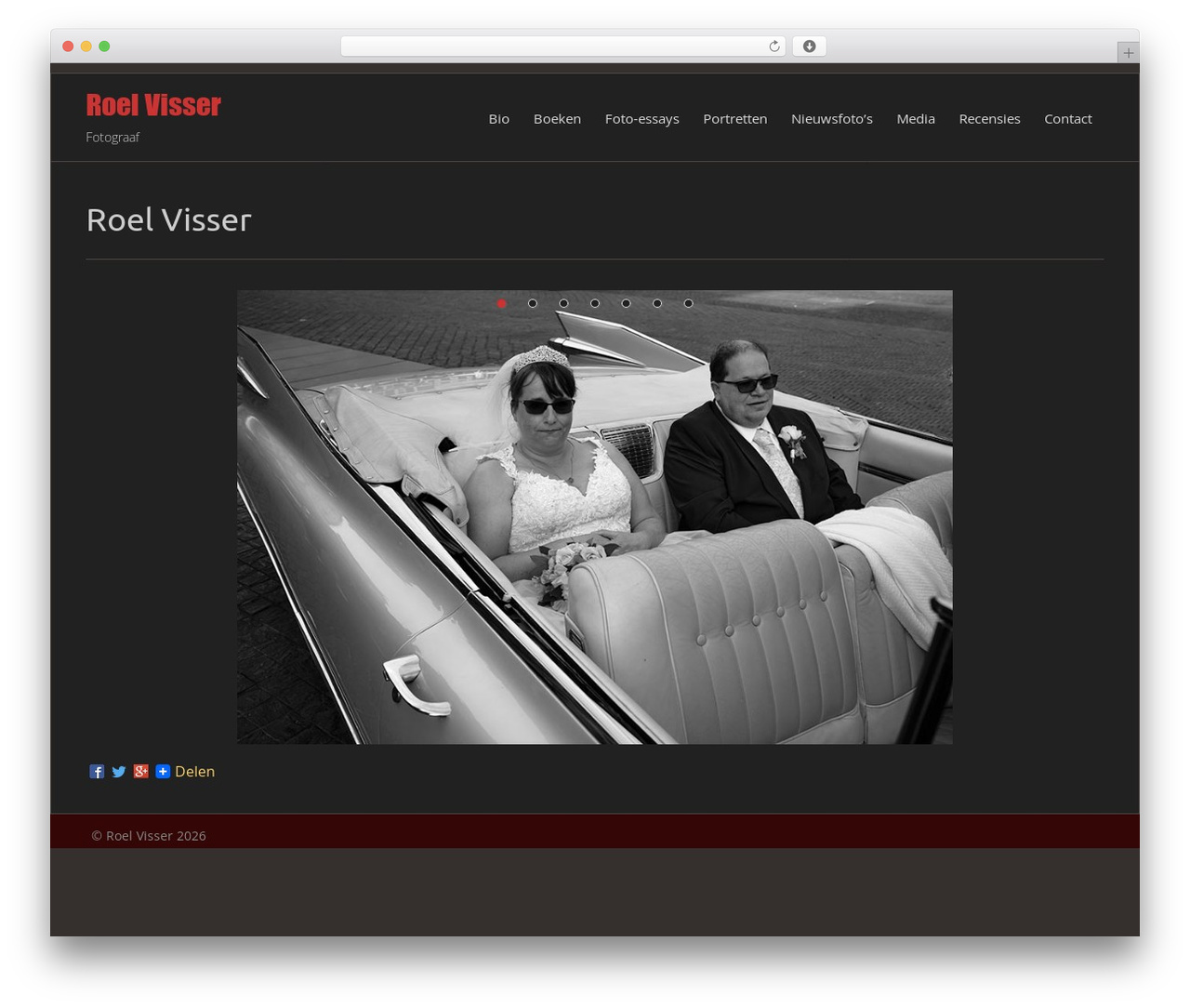Open the browser downloads button
This screenshot has height=1008, width=1190.
coord(809,46)
